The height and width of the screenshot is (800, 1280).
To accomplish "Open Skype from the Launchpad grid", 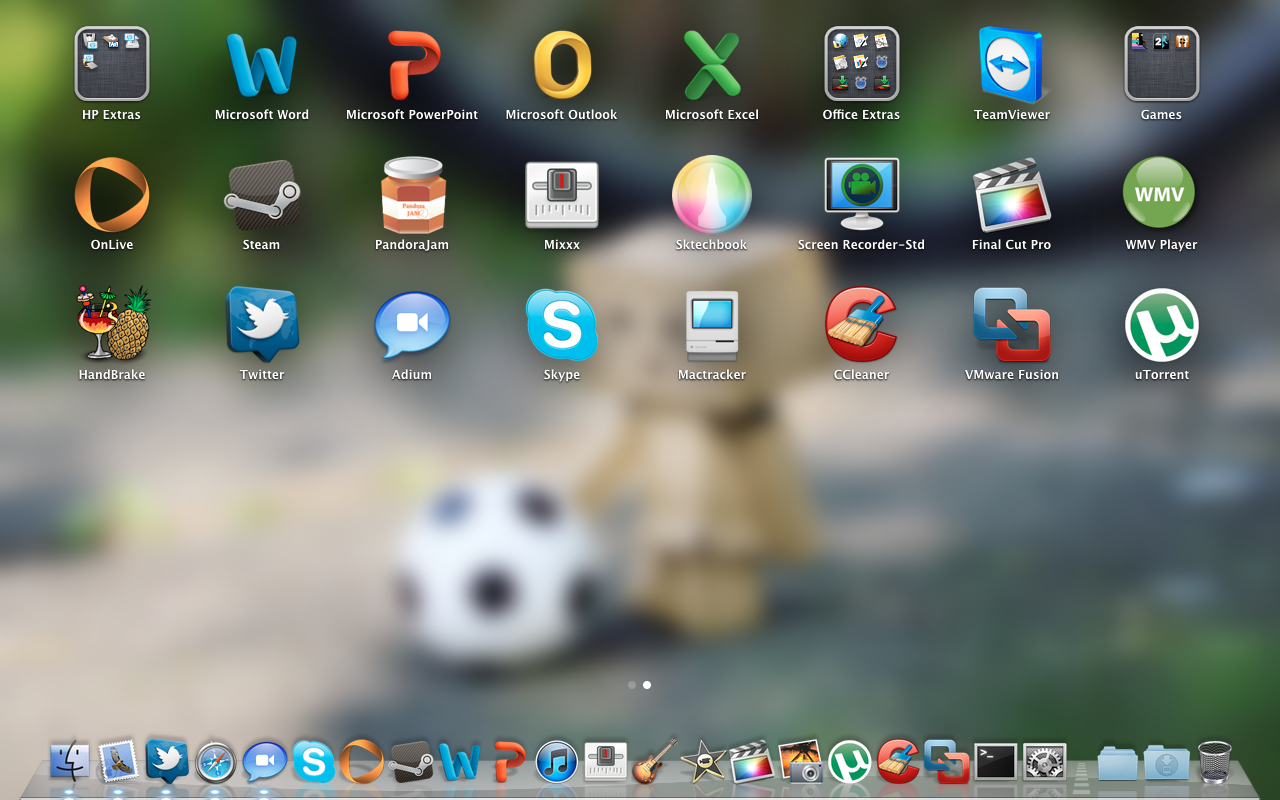I will pos(562,324).
